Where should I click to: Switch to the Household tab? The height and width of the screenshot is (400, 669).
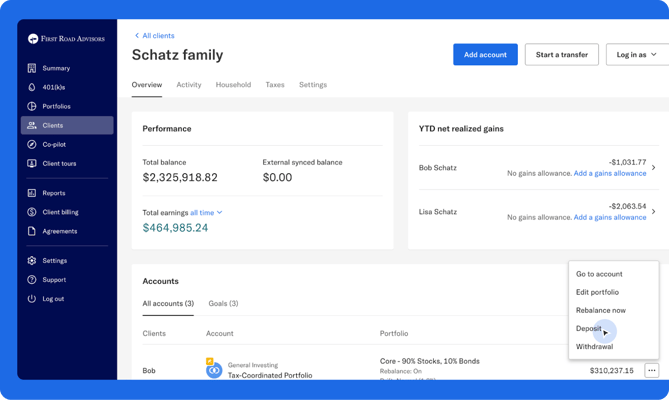coord(233,85)
